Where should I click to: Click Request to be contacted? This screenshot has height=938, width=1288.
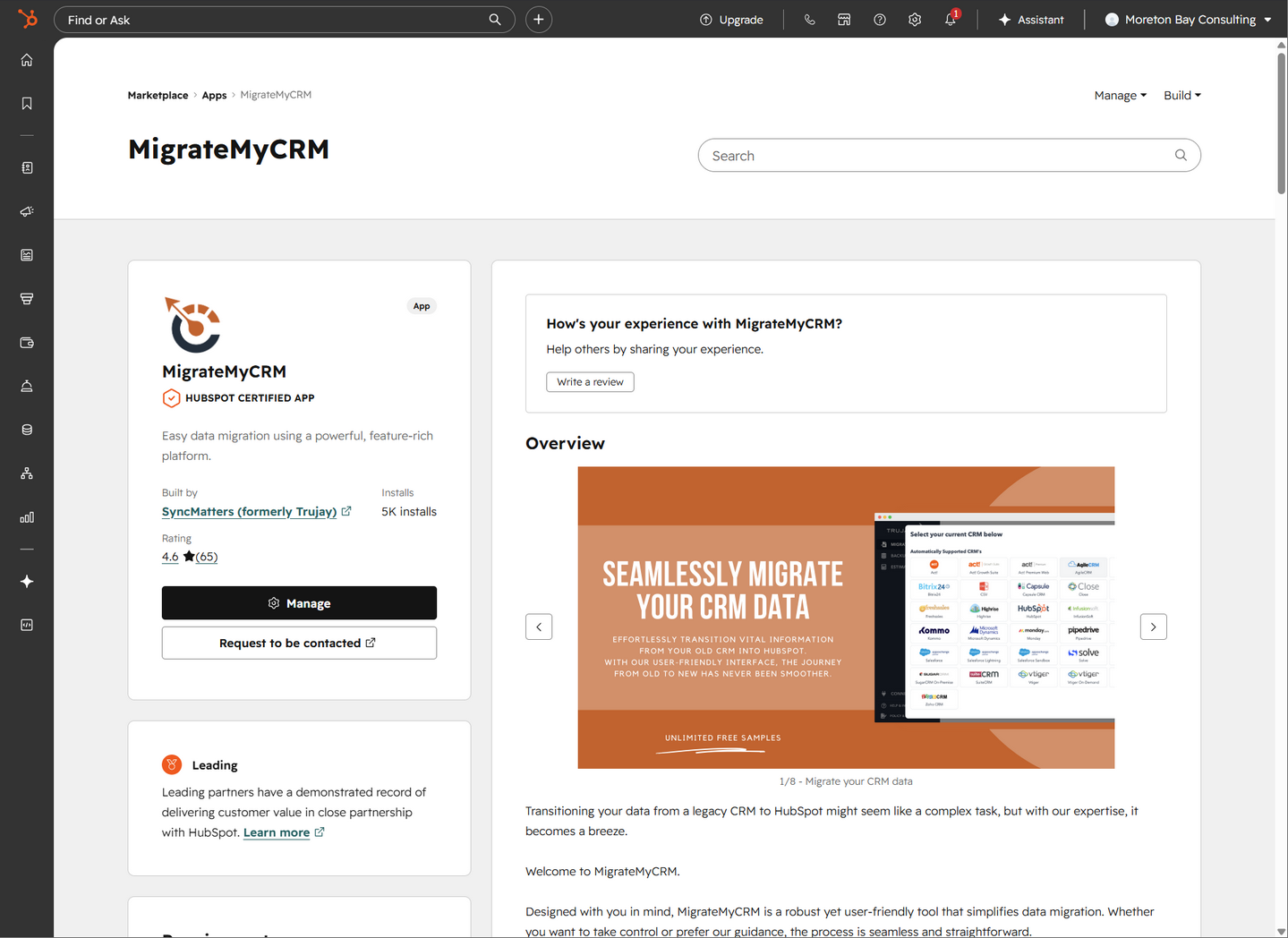click(x=299, y=643)
